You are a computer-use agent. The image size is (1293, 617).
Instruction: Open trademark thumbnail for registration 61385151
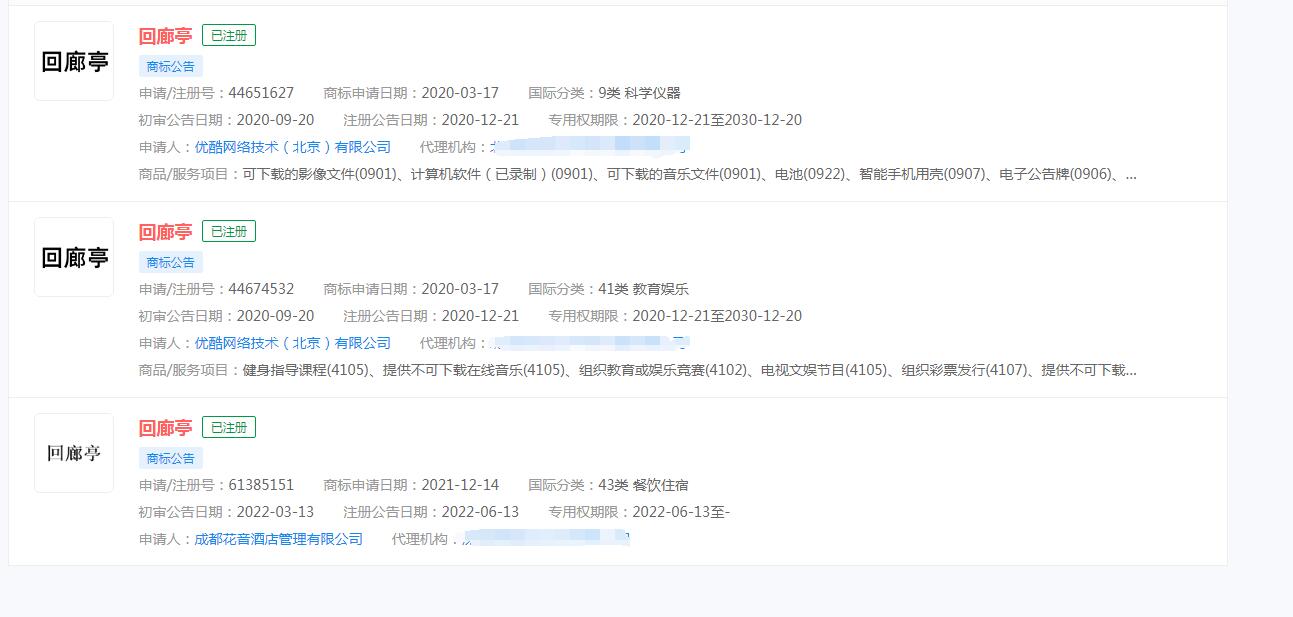(74, 453)
